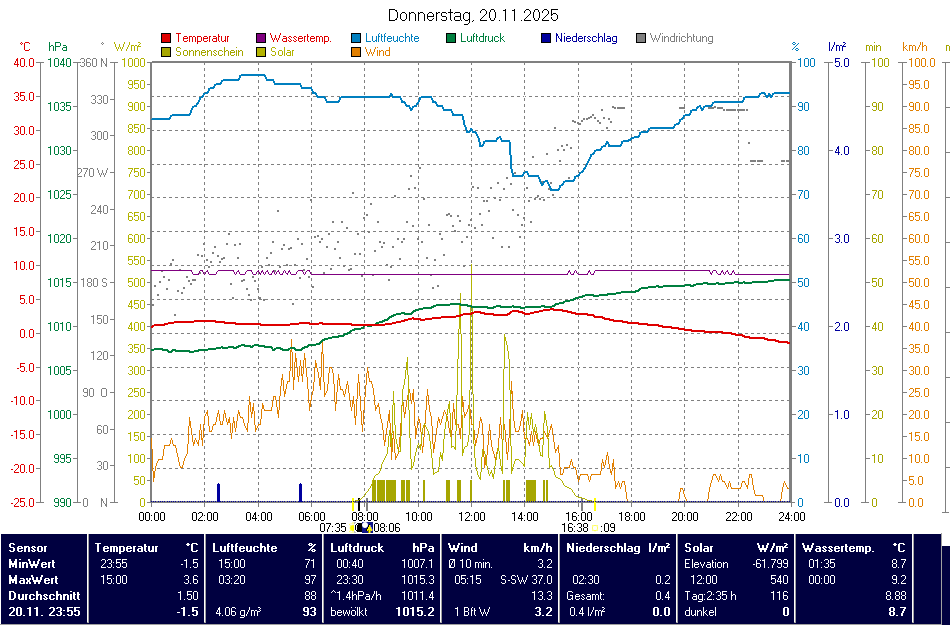Open the Temperatur column header in data table
950x625 pixels.
tap(127, 547)
